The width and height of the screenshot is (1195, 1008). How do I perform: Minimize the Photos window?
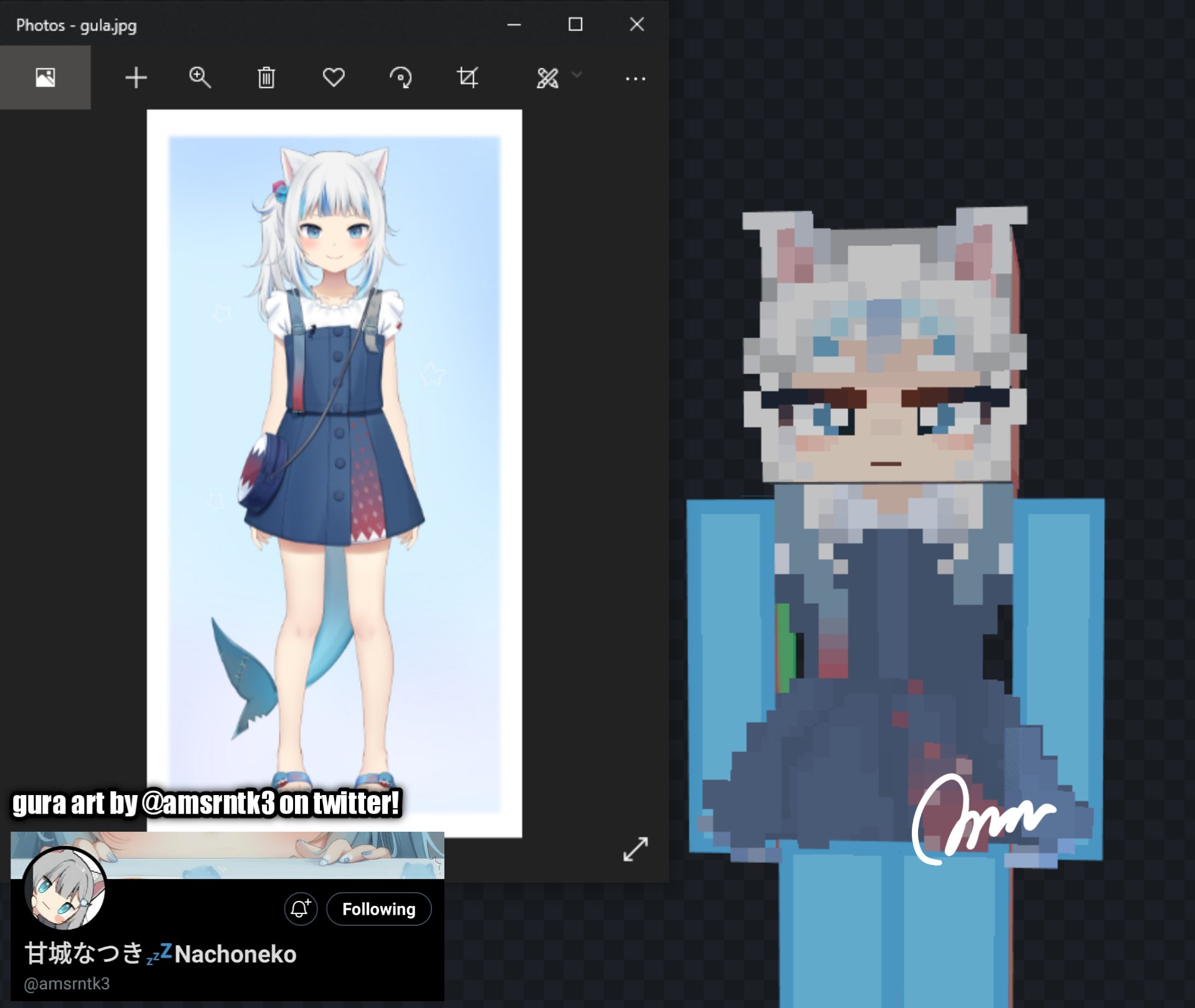click(514, 24)
